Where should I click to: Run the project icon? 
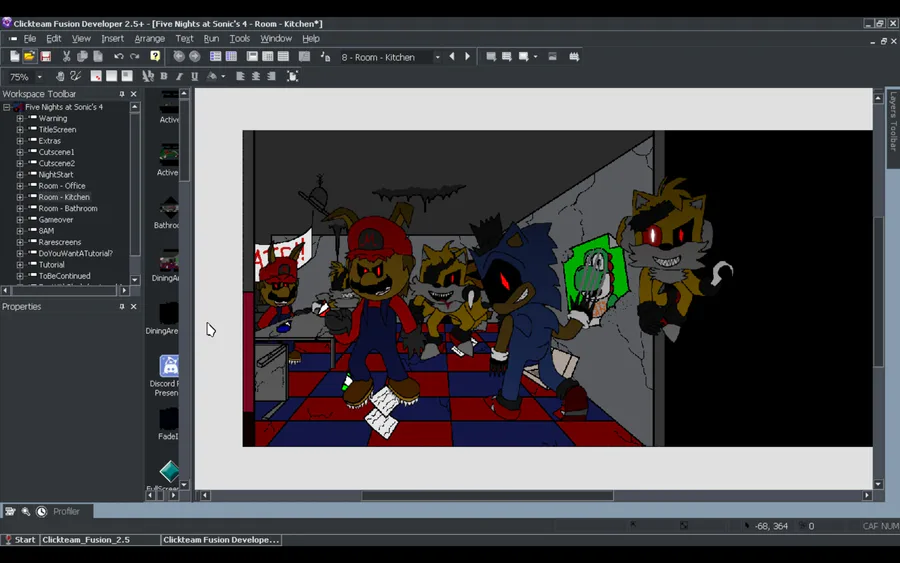click(x=491, y=56)
